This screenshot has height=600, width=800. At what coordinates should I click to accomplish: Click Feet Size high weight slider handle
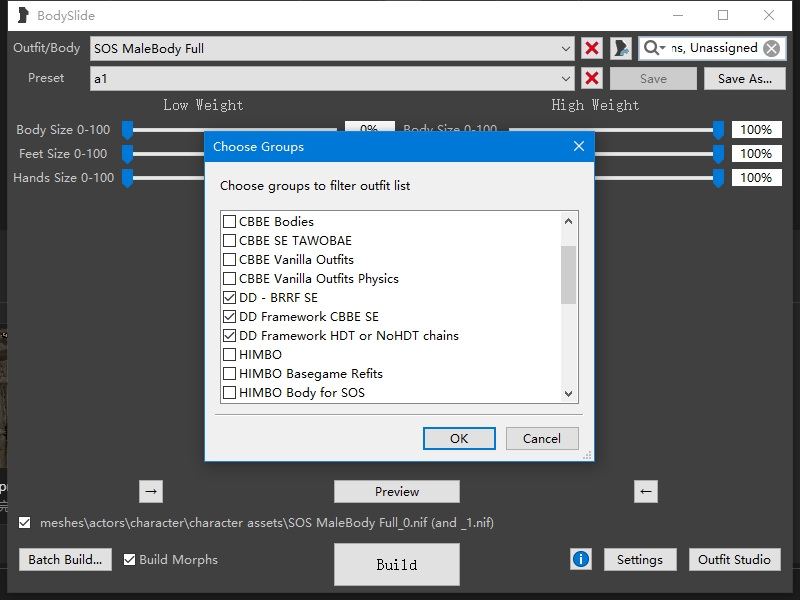point(718,155)
